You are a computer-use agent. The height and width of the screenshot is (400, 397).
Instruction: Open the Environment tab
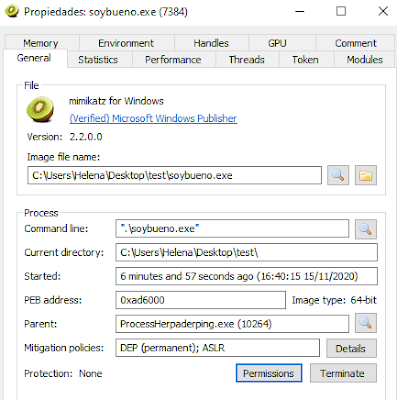126,43
